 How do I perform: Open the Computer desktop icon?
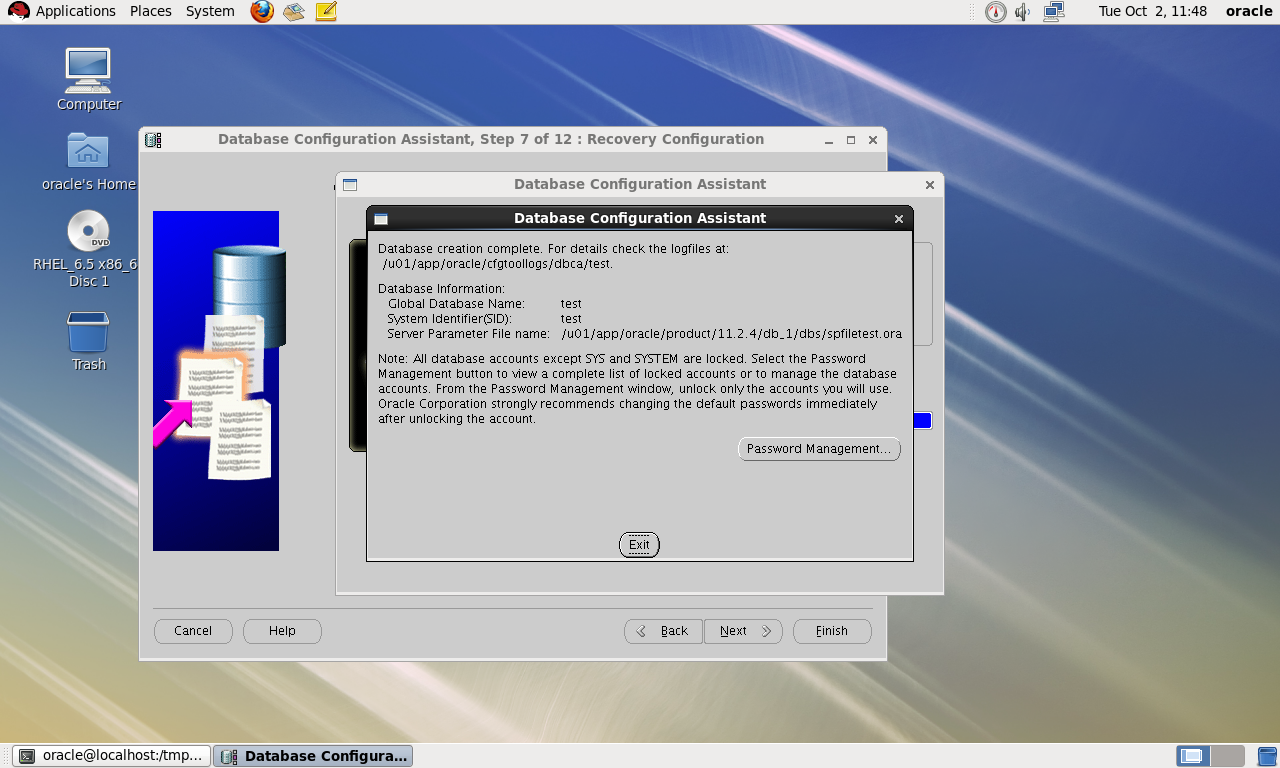coord(89,79)
